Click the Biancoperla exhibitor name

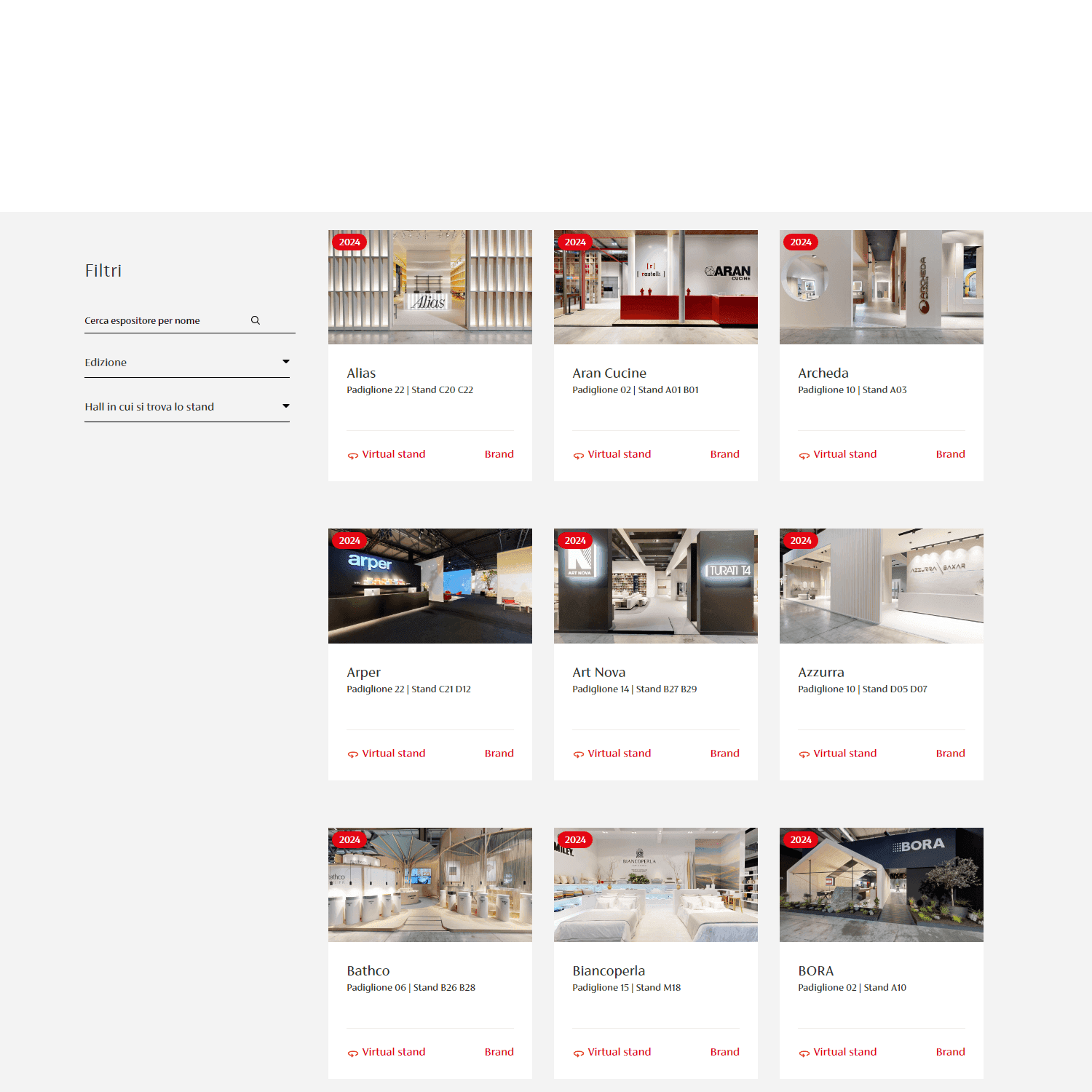(609, 971)
